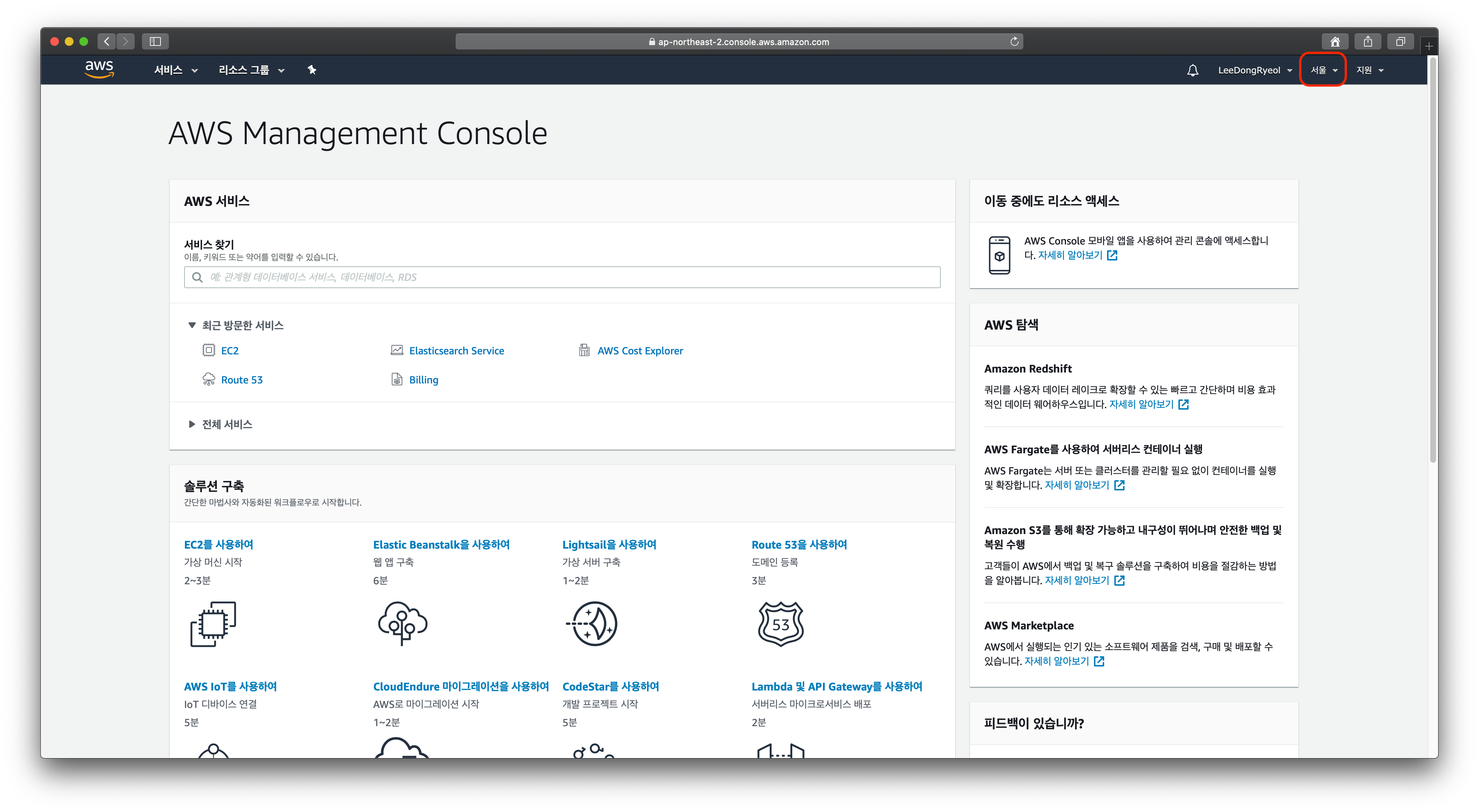Click Lambda 및 API Gateway를 사용하여 link
The height and width of the screenshot is (812, 1479).
coord(837,686)
